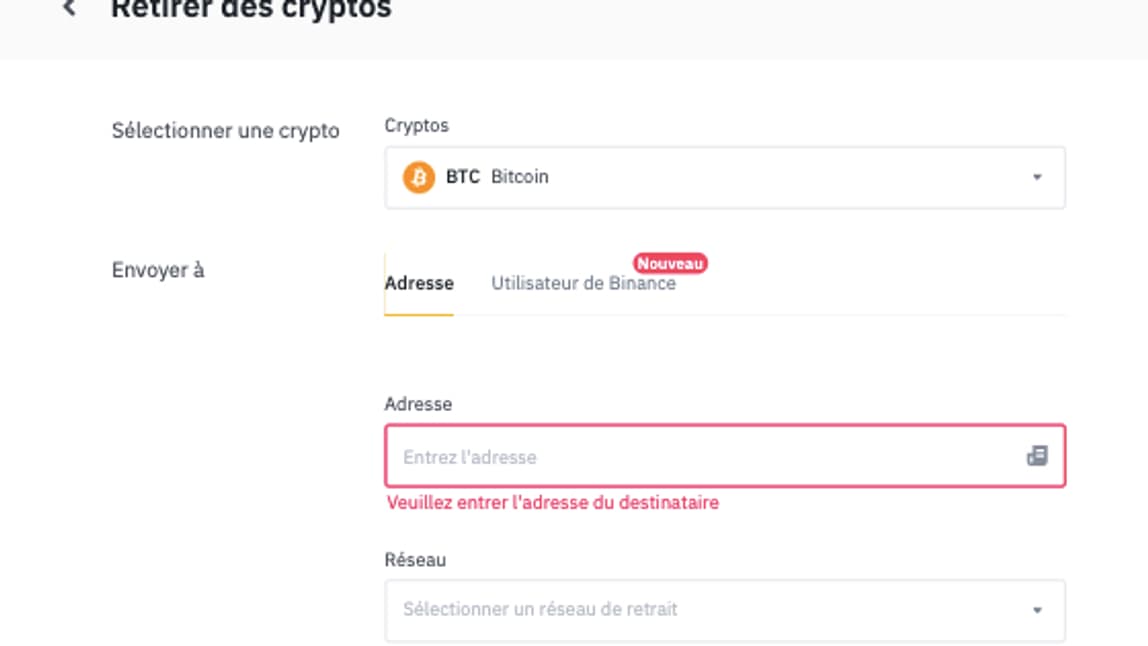The width and height of the screenshot is (1148, 646).
Task: Click the Bitcoin logo in the crypto selector
Action: pos(420,177)
